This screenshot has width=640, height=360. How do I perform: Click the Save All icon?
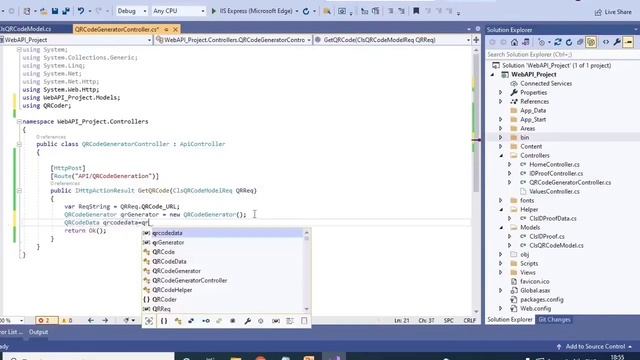[66, 11]
